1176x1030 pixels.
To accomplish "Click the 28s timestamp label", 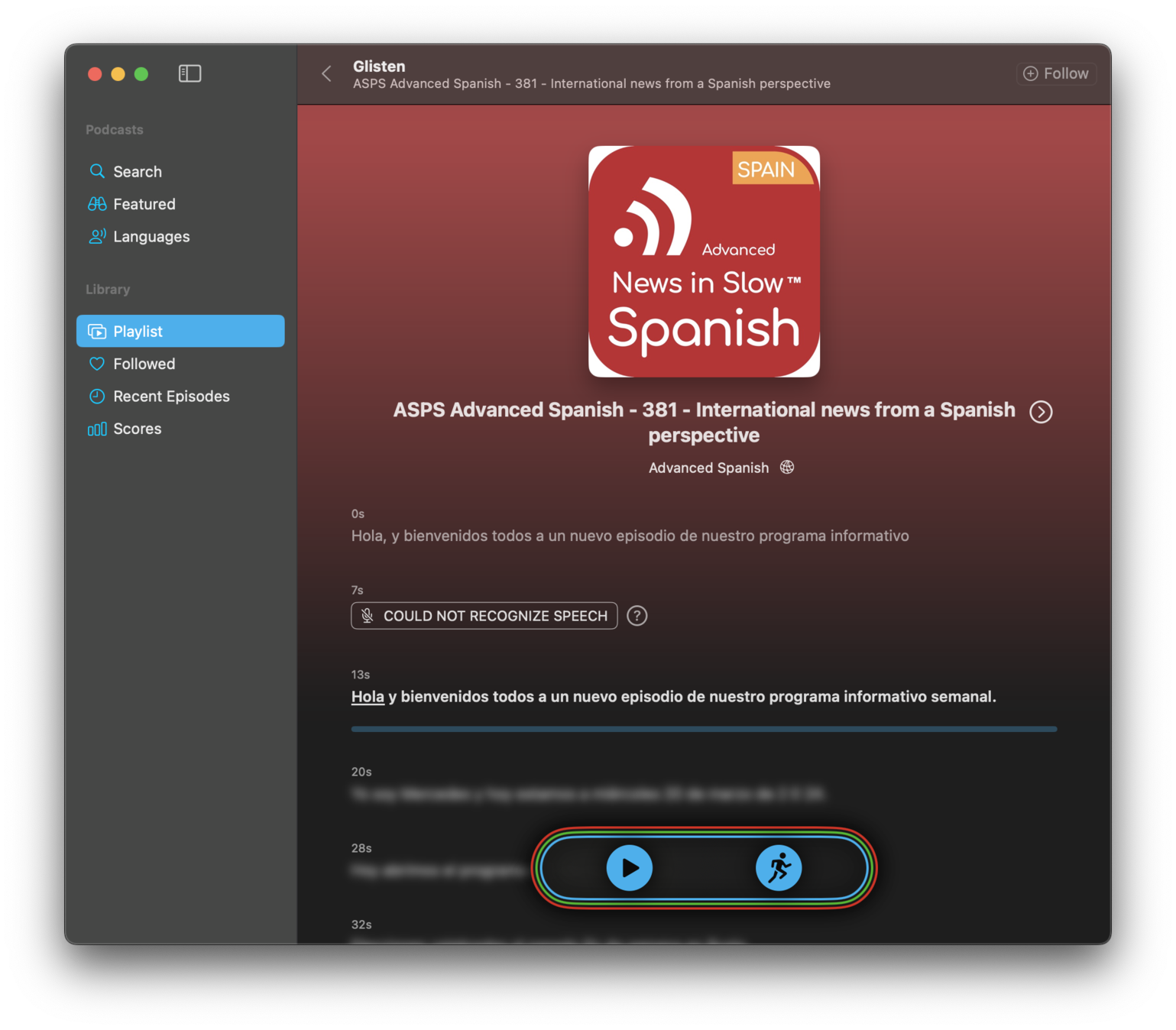I will click(361, 848).
